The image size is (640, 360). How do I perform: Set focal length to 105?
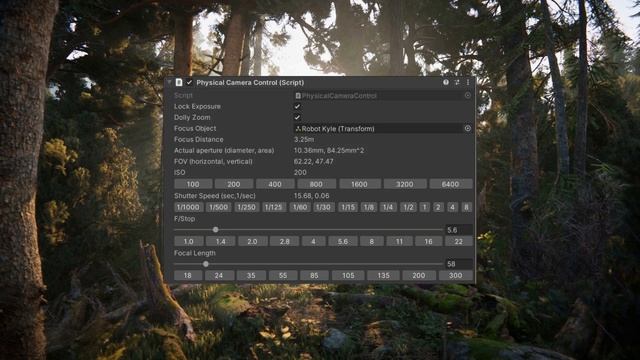[x=348, y=276]
